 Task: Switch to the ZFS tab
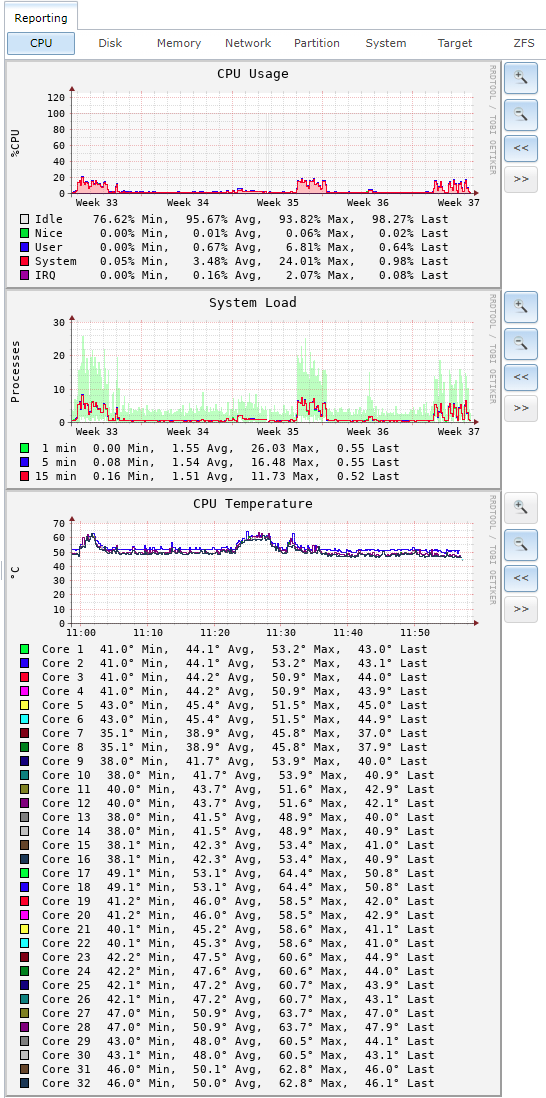click(524, 43)
